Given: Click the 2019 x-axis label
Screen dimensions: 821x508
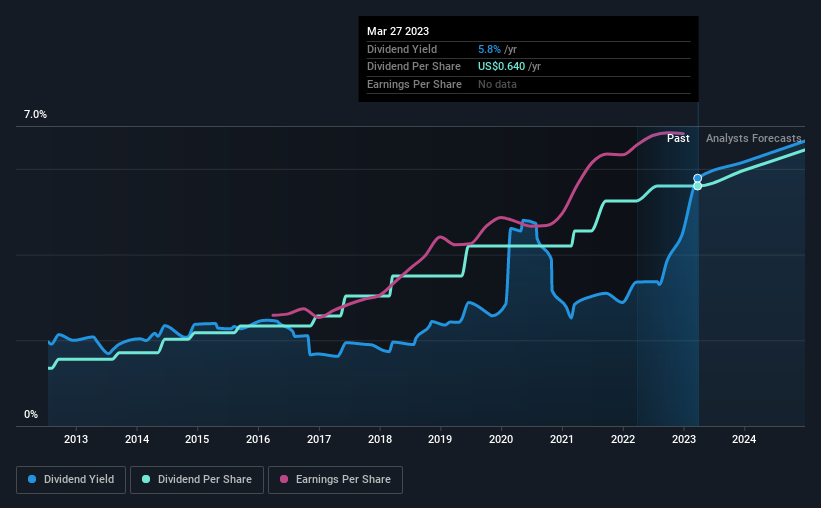Looking at the screenshot, I should tap(440, 439).
